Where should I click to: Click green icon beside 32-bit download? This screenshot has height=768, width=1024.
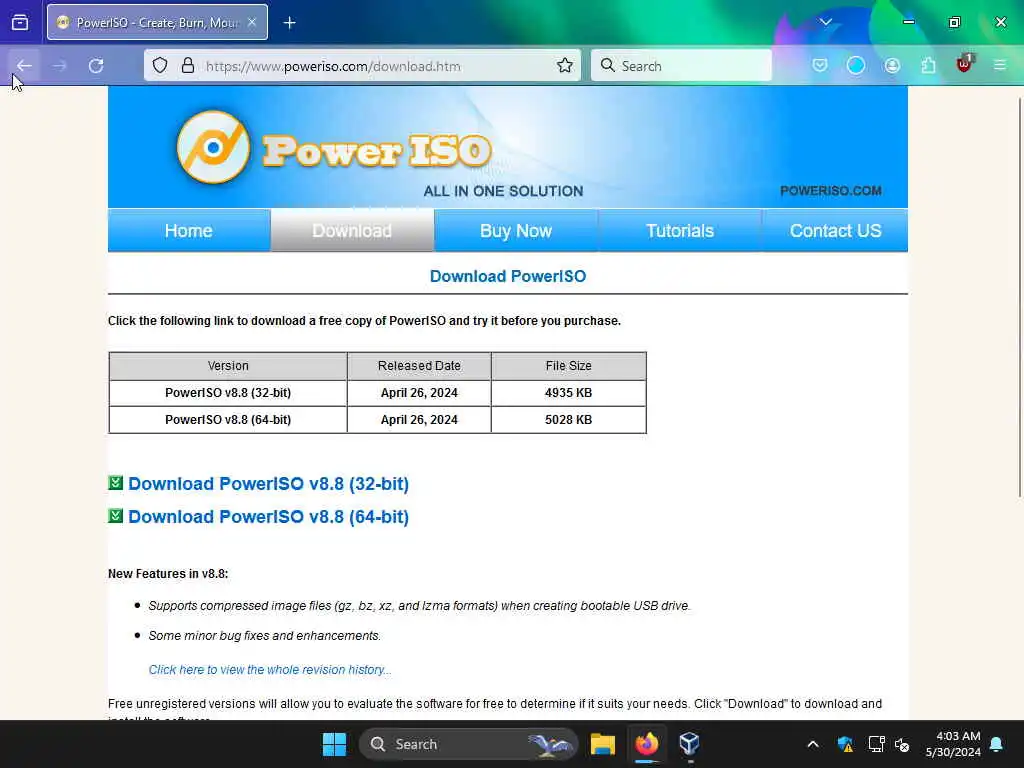pyautogui.click(x=116, y=483)
